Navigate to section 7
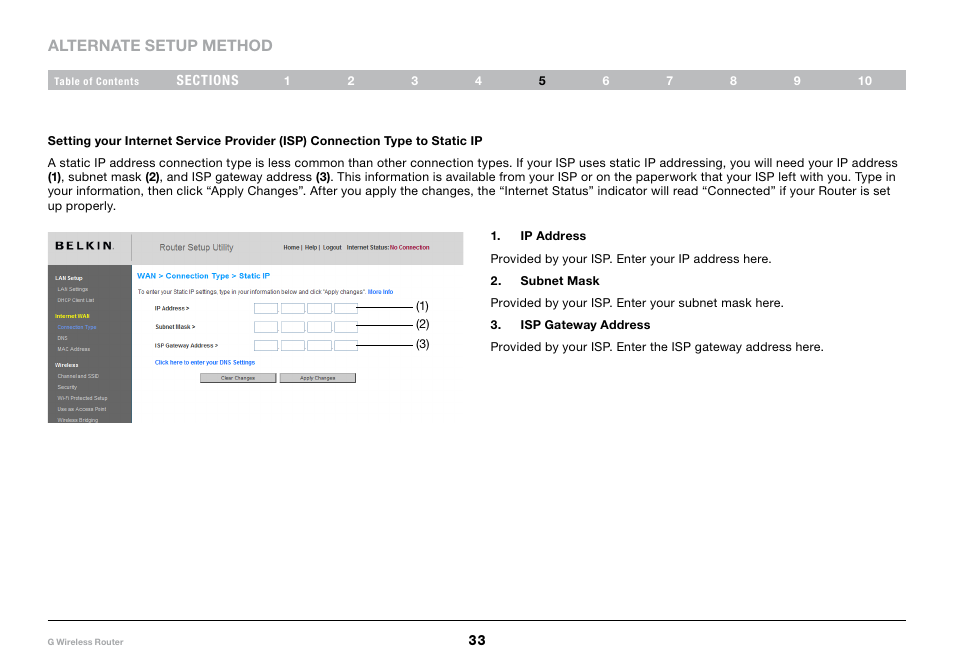Image resolution: width=954 pixels, height=668 pixels. [x=669, y=81]
